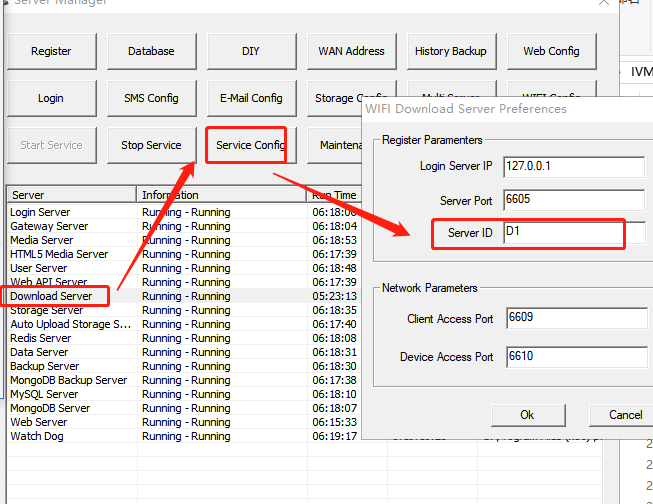This screenshot has height=504, width=653.
Task: Select the Media Server row
Action: (184, 240)
